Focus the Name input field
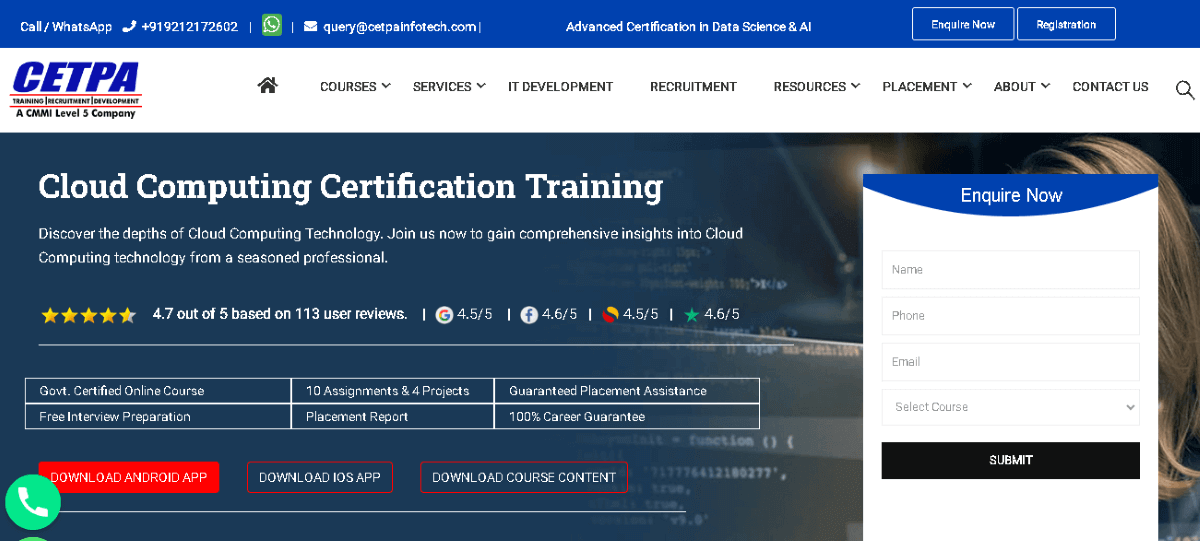Image resolution: width=1200 pixels, height=541 pixels. pos(1010,270)
